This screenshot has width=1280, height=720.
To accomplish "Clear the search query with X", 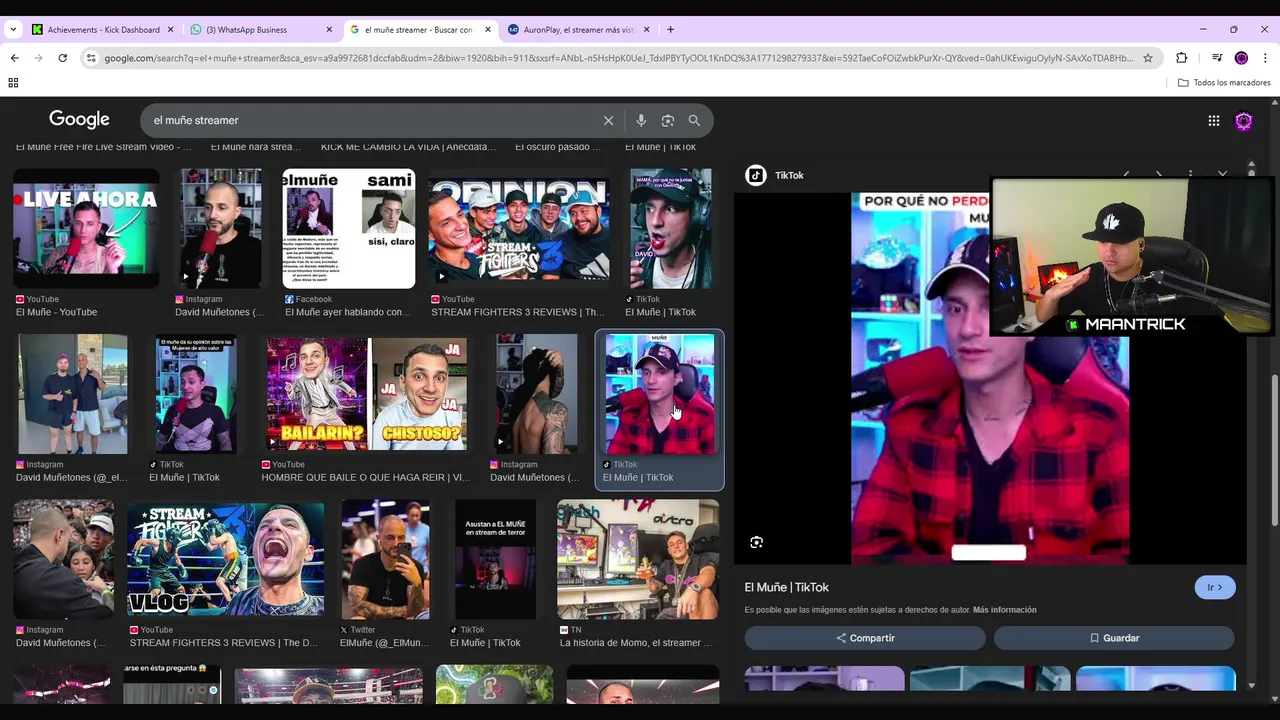I will coord(608,120).
